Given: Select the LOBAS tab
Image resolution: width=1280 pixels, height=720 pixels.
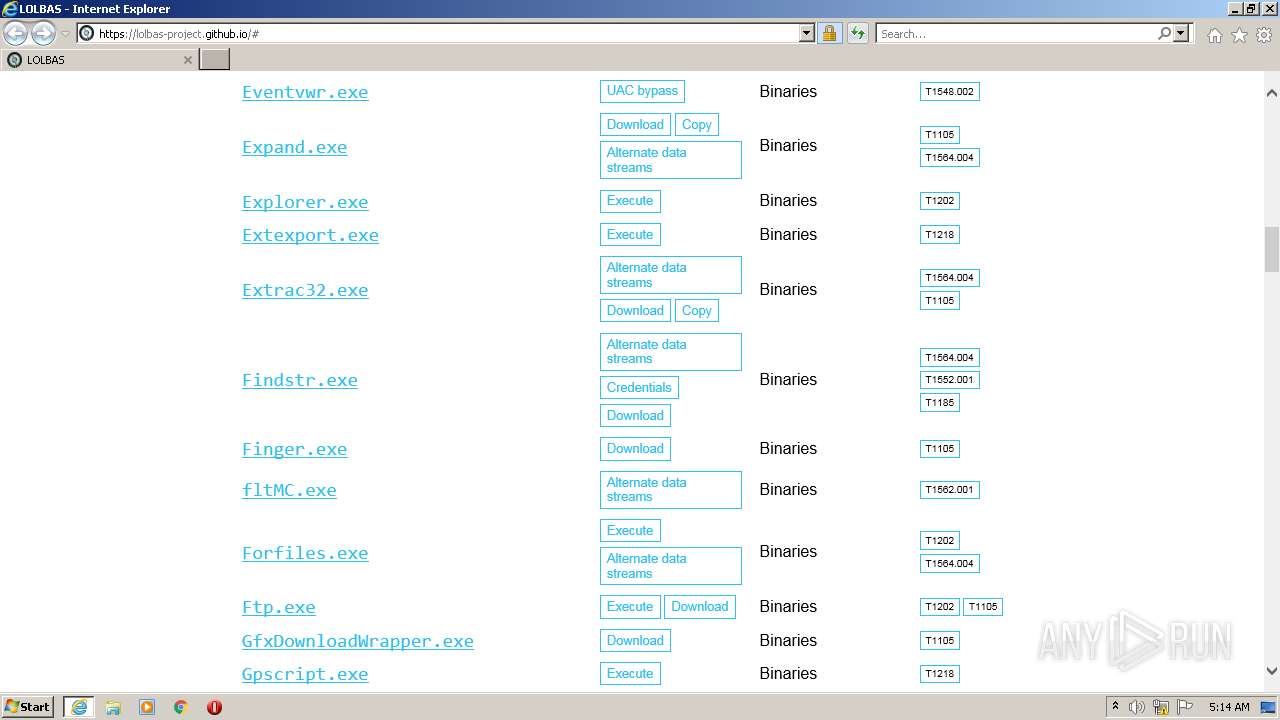Looking at the screenshot, I should coord(98,60).
